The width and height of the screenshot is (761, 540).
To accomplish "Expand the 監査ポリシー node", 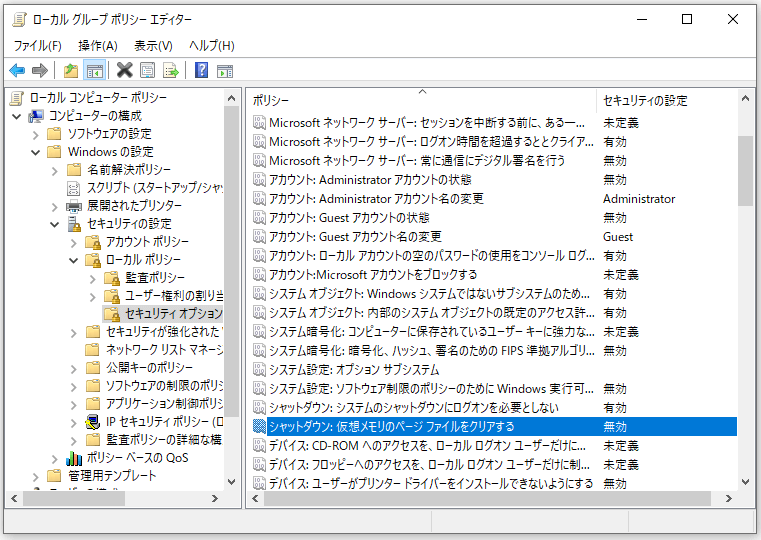I will 92,279.
